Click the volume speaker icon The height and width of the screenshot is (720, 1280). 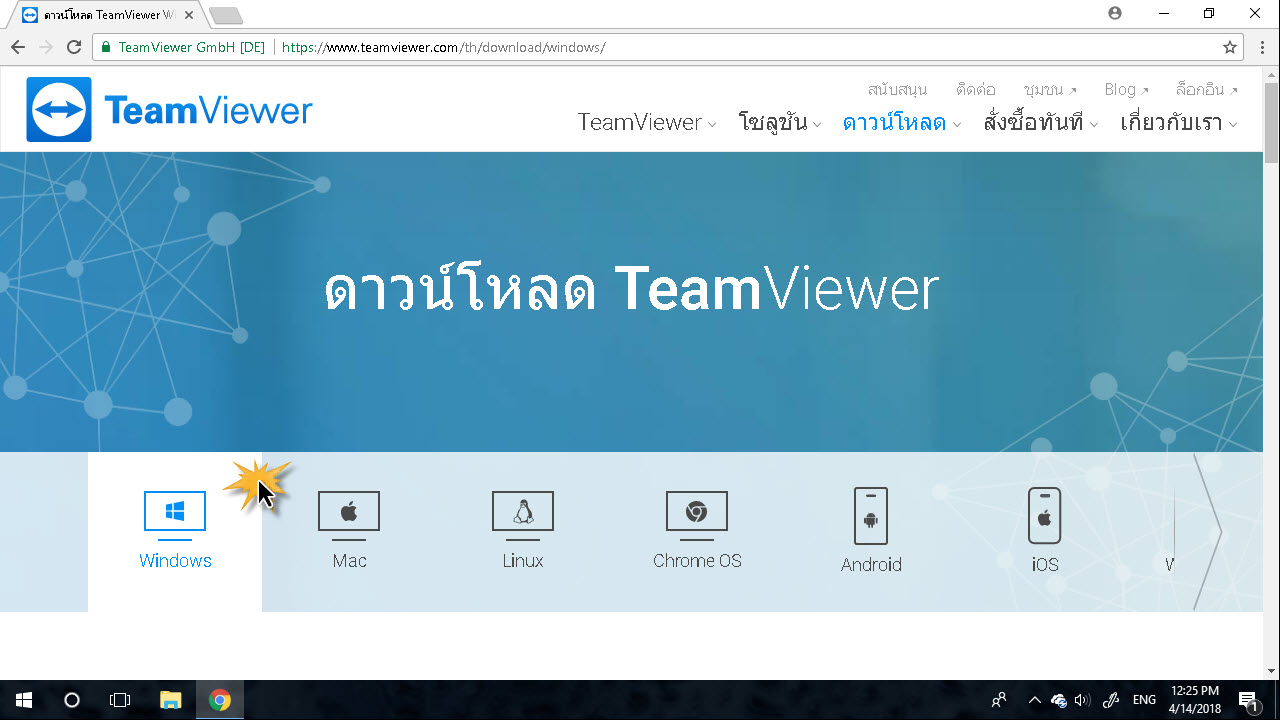1083,700
